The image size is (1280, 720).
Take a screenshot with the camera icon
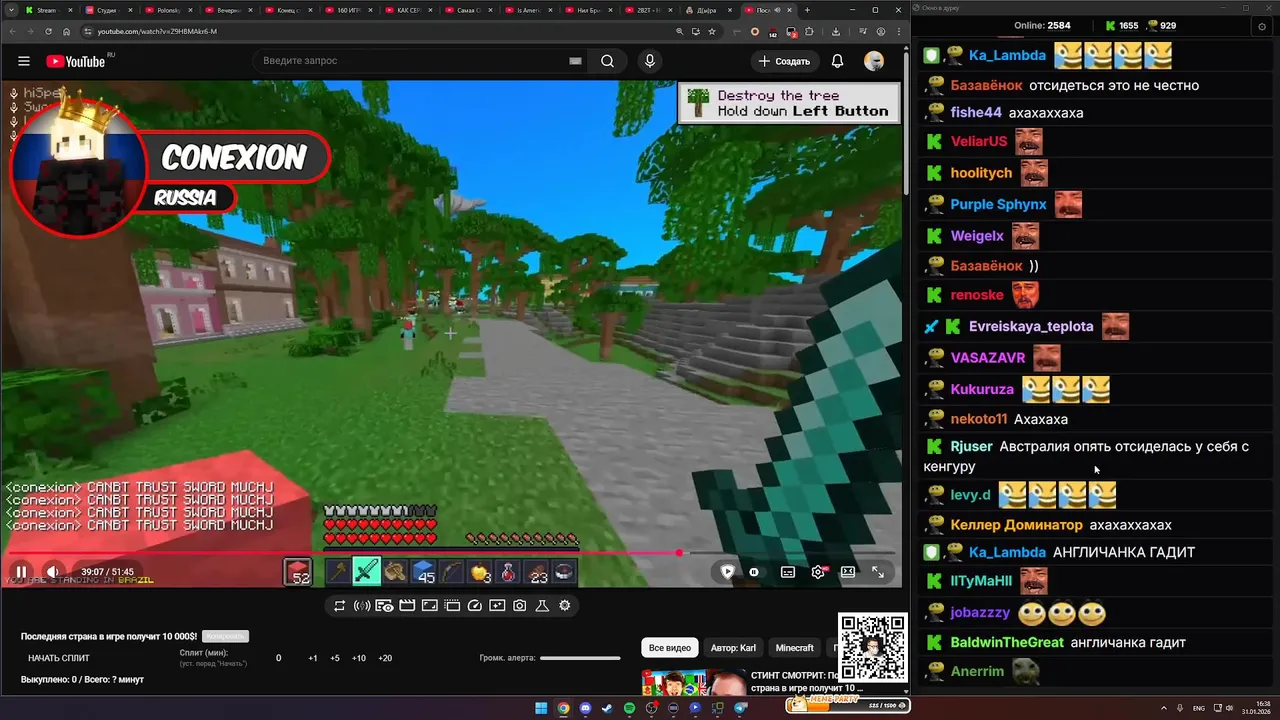point(520,606)
